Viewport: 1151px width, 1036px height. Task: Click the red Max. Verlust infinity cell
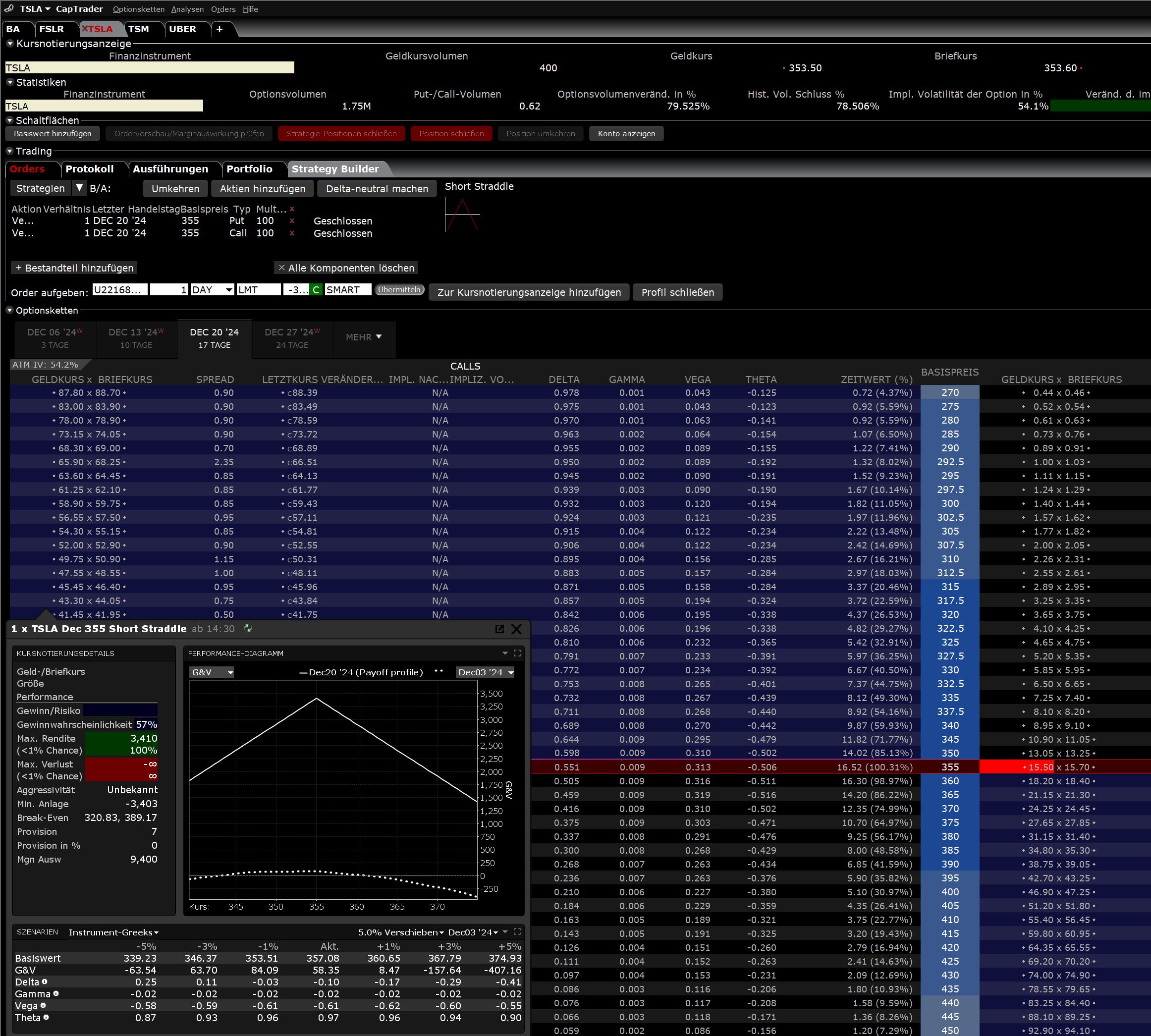click(x=121, y=764)
